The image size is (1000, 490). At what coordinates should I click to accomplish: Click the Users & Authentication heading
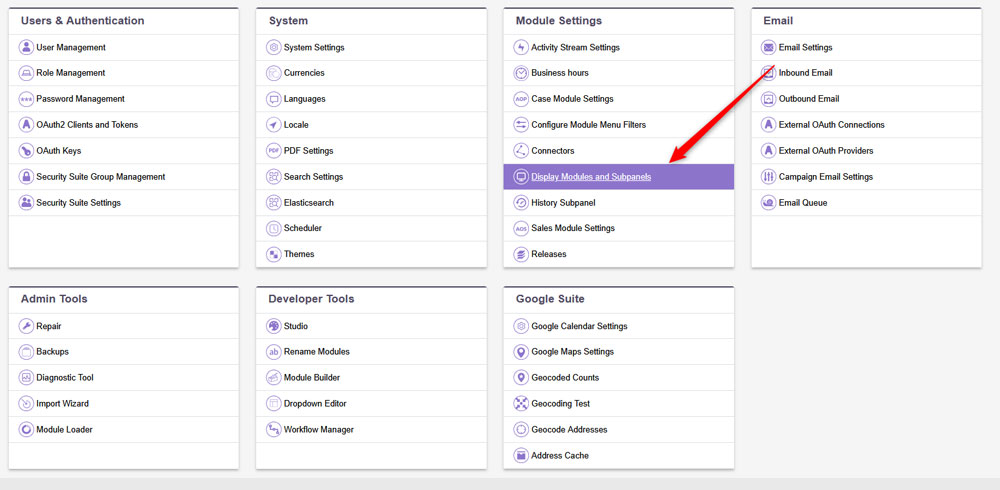(82, 20)
